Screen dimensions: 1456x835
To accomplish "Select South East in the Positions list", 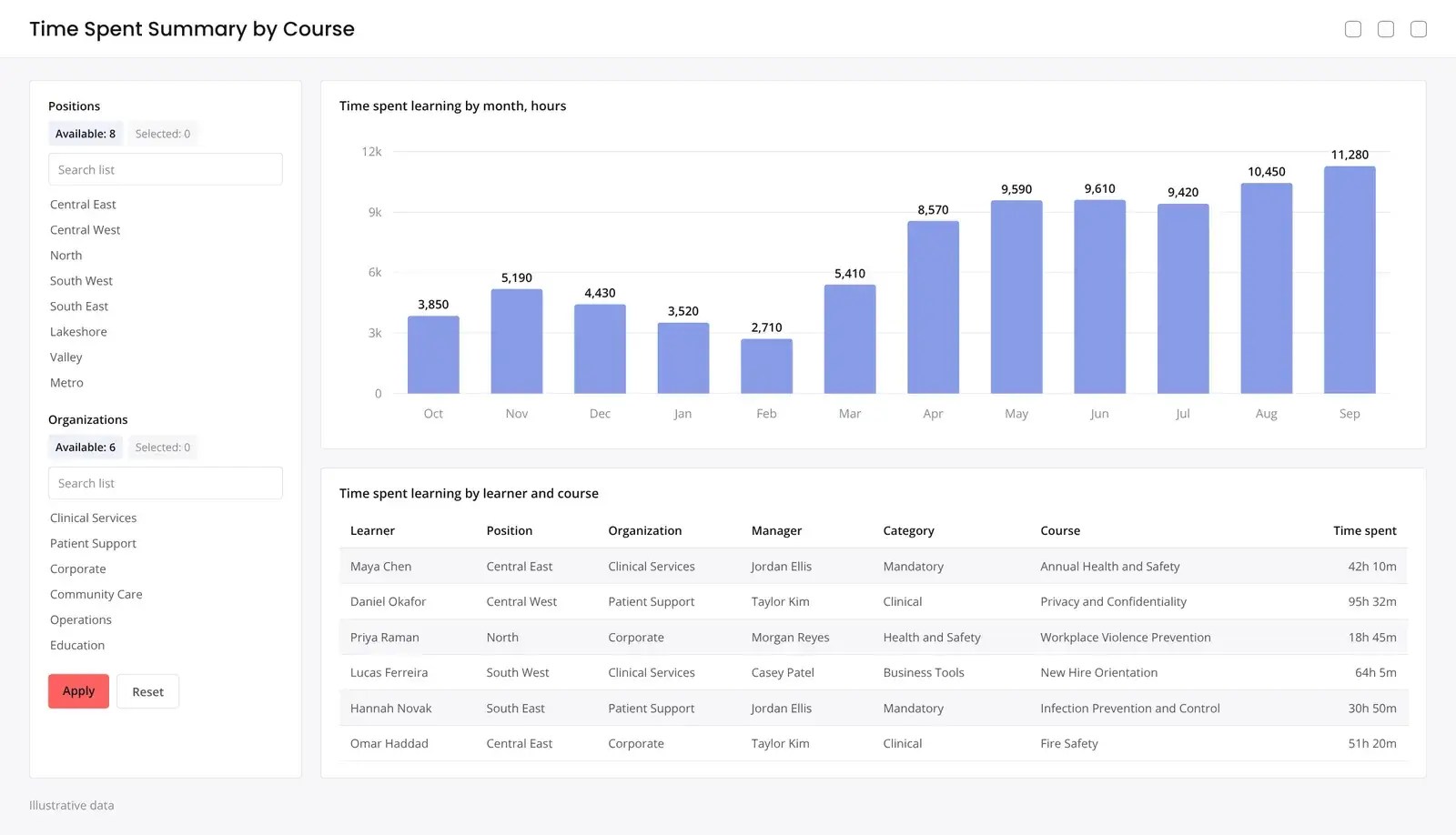I will click(79, 307).
